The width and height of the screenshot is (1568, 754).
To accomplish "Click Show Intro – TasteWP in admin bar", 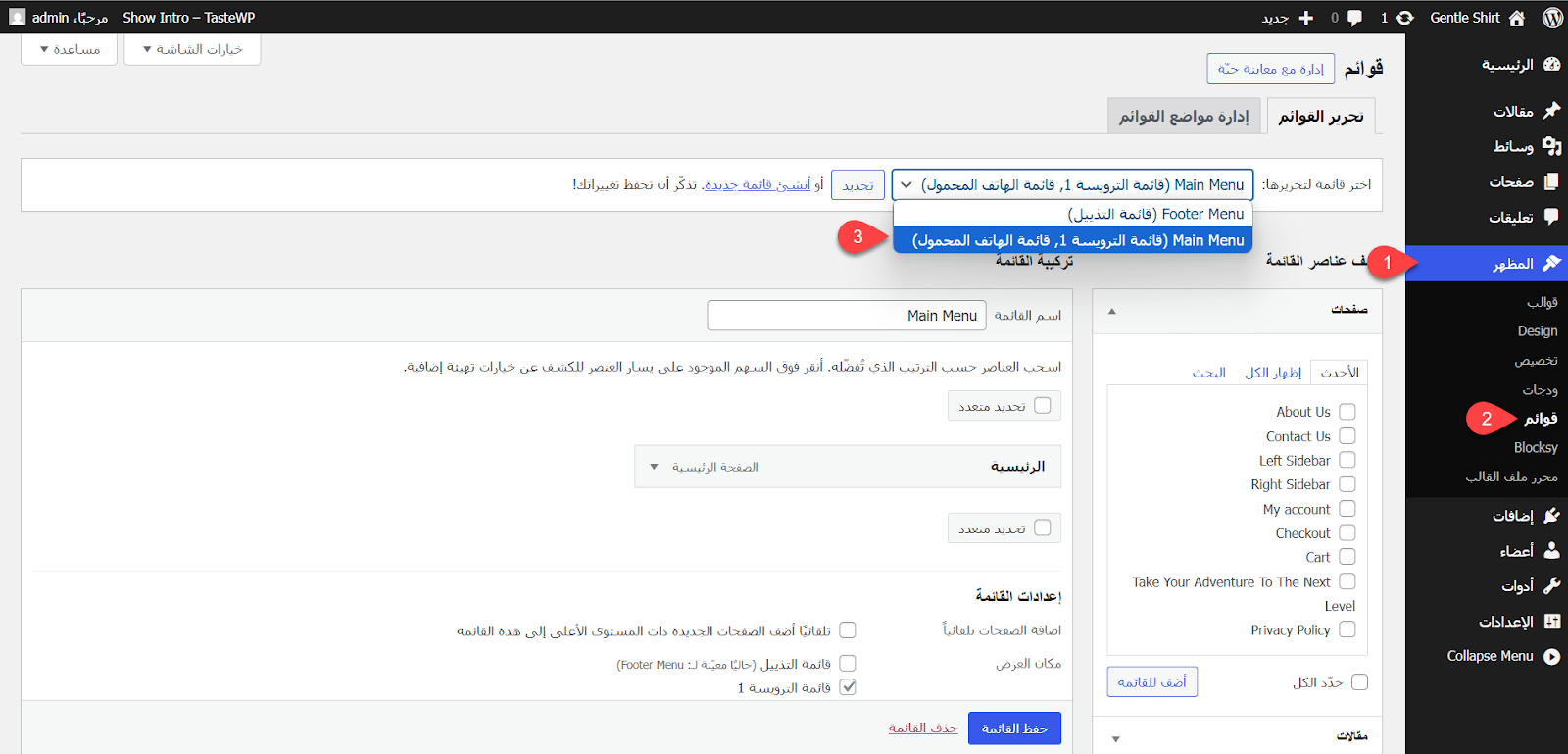I will [189, 18].
